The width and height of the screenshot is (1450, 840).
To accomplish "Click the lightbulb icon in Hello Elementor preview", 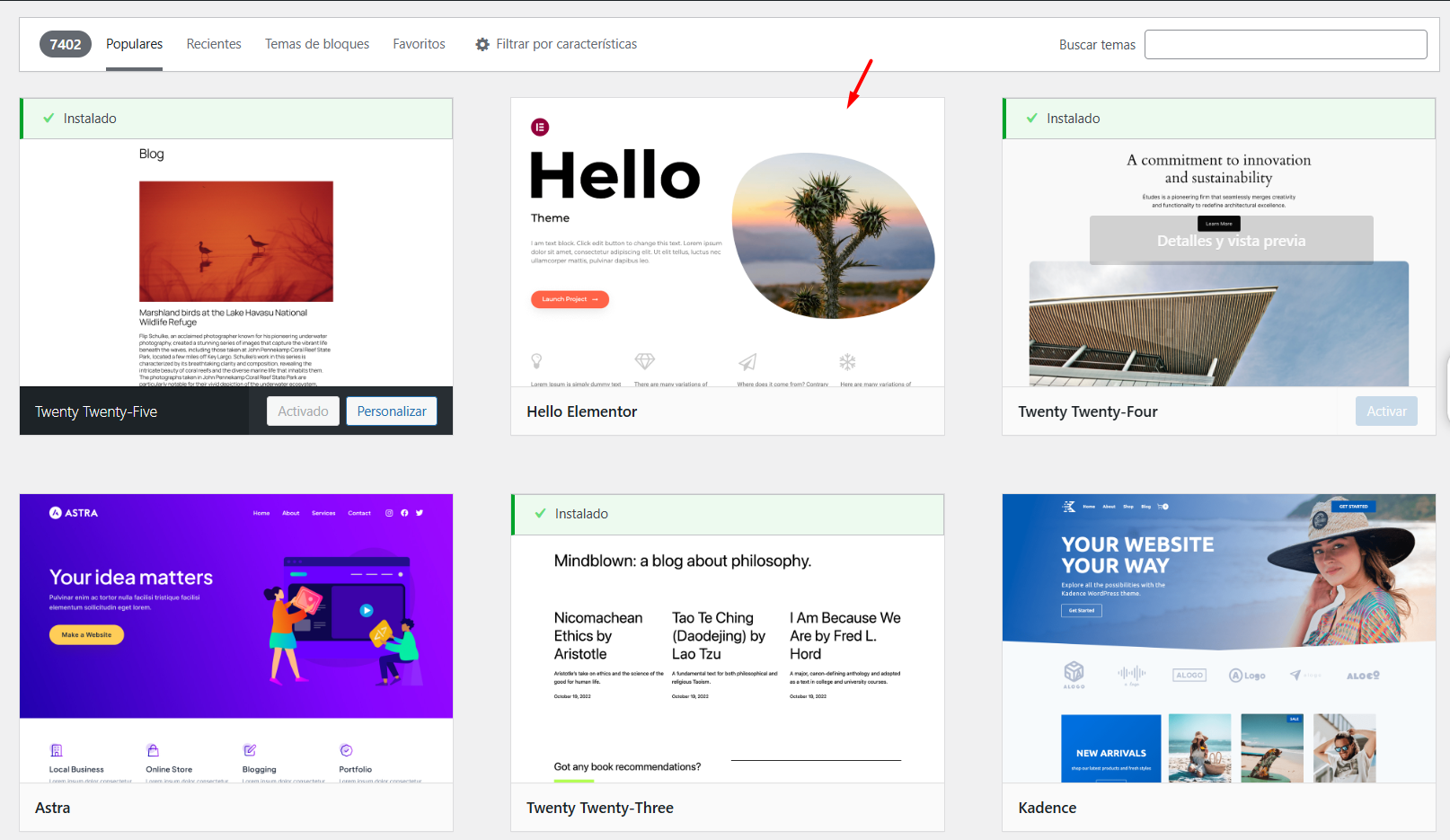I will (x=536, y=361).
